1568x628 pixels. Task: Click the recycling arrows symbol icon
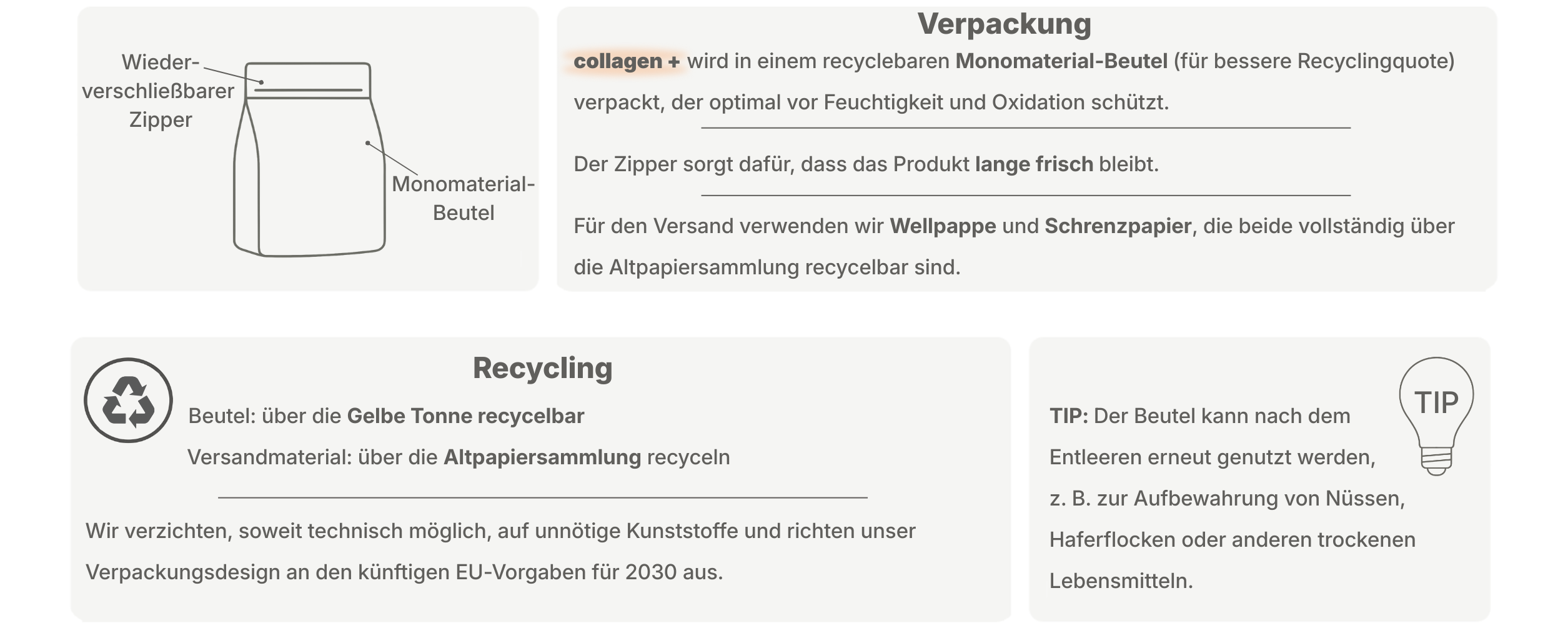tap(128, 401)
